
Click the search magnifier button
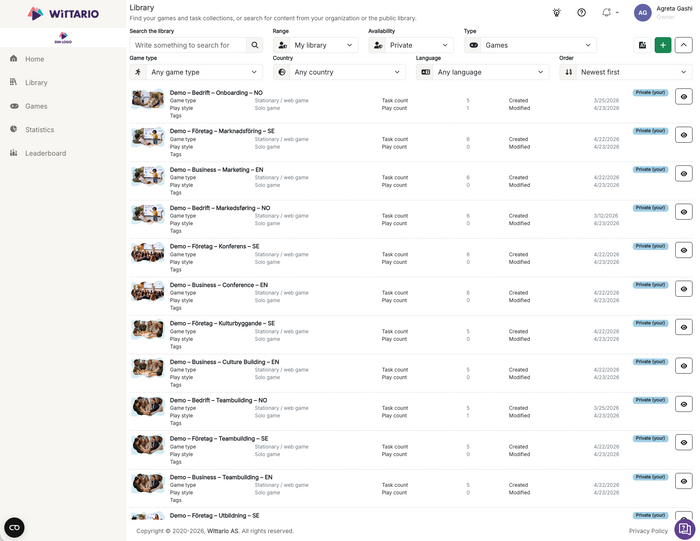(x=255, y=45)
